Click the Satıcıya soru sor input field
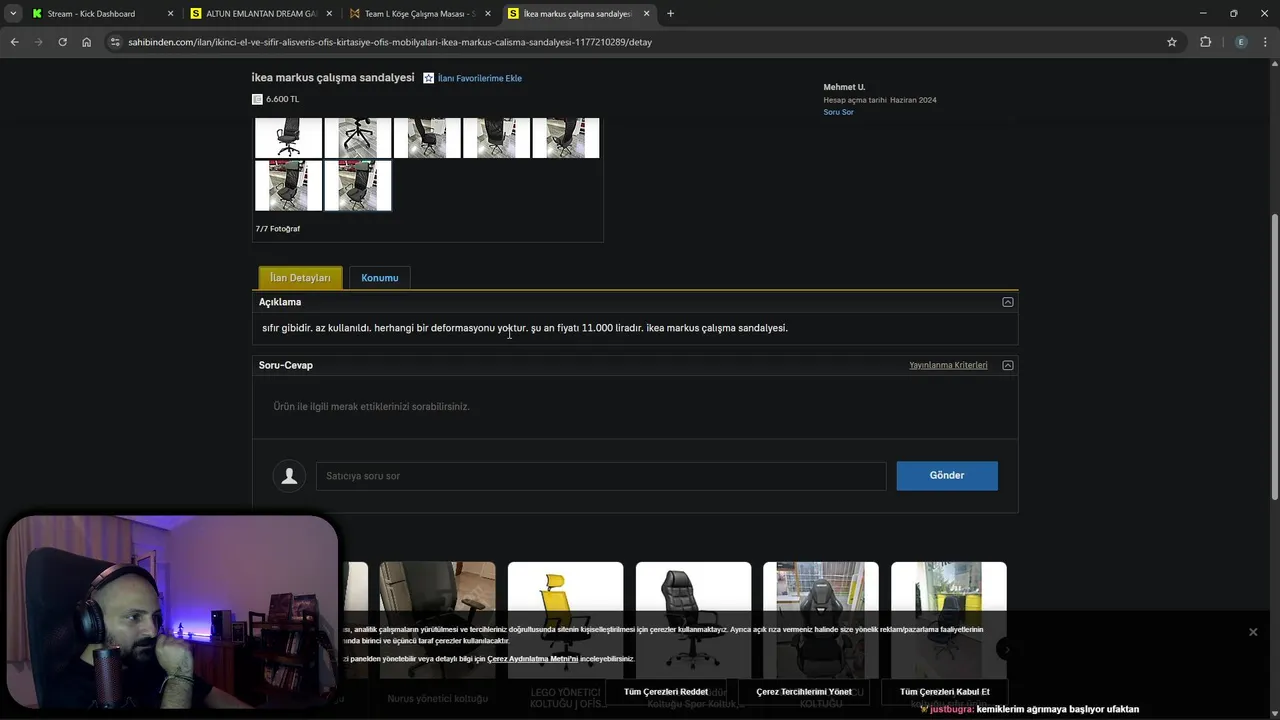1280x720 pixels. [601, 476]
